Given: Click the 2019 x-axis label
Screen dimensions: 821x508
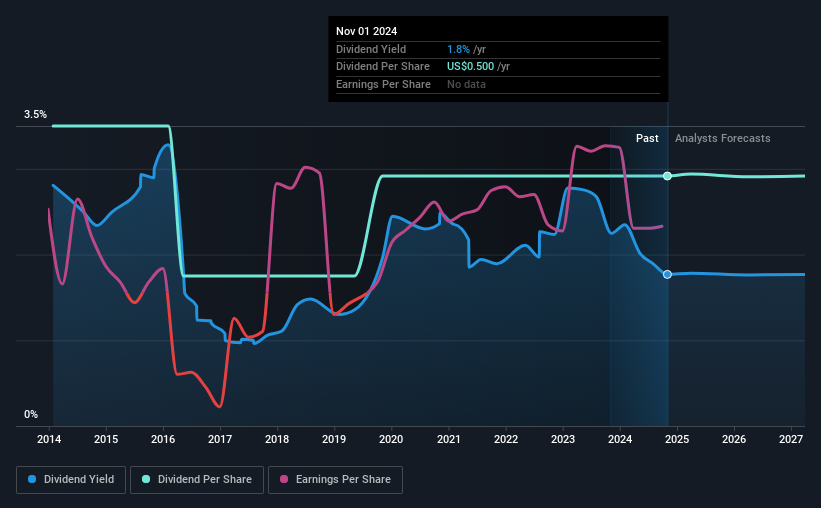Looking at the screenshot, I should (334, 439).
